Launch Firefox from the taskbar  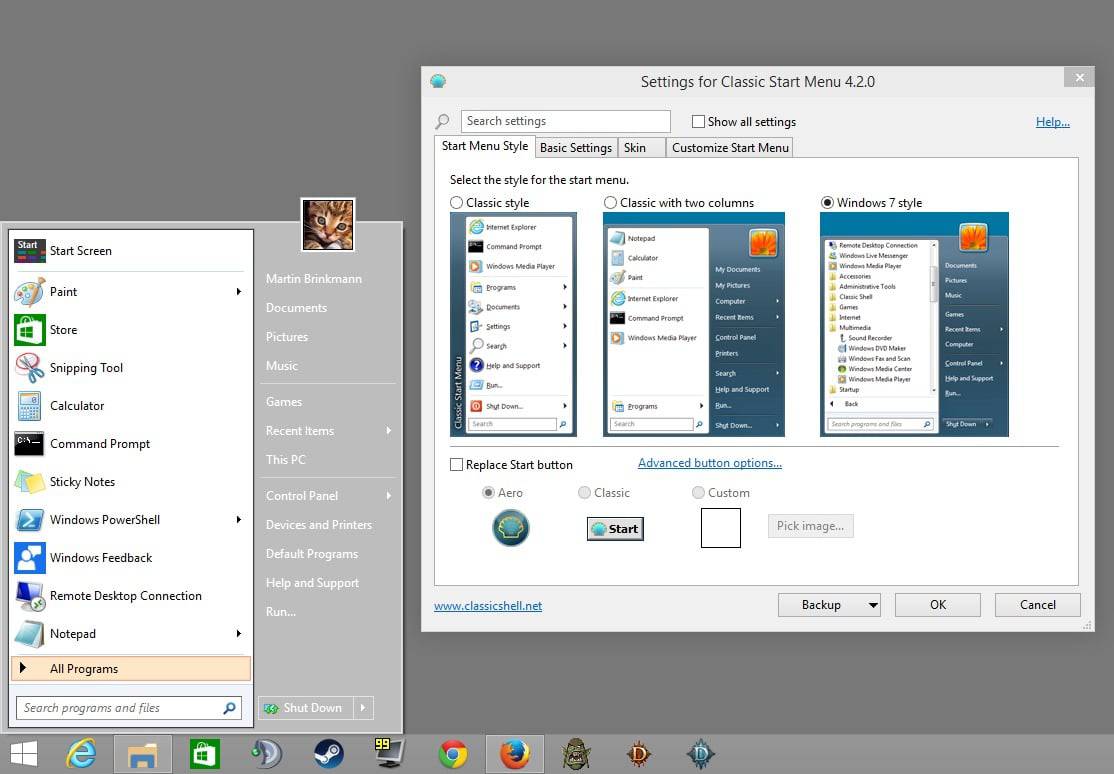pos(515,753)
